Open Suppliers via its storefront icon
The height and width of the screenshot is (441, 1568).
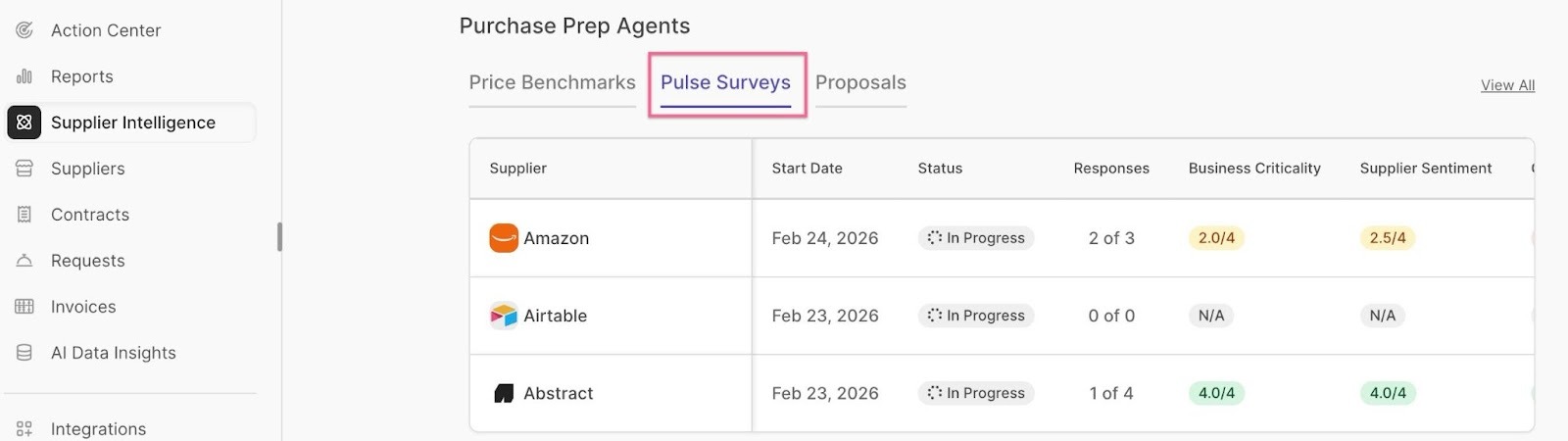(x=24, y=169)
